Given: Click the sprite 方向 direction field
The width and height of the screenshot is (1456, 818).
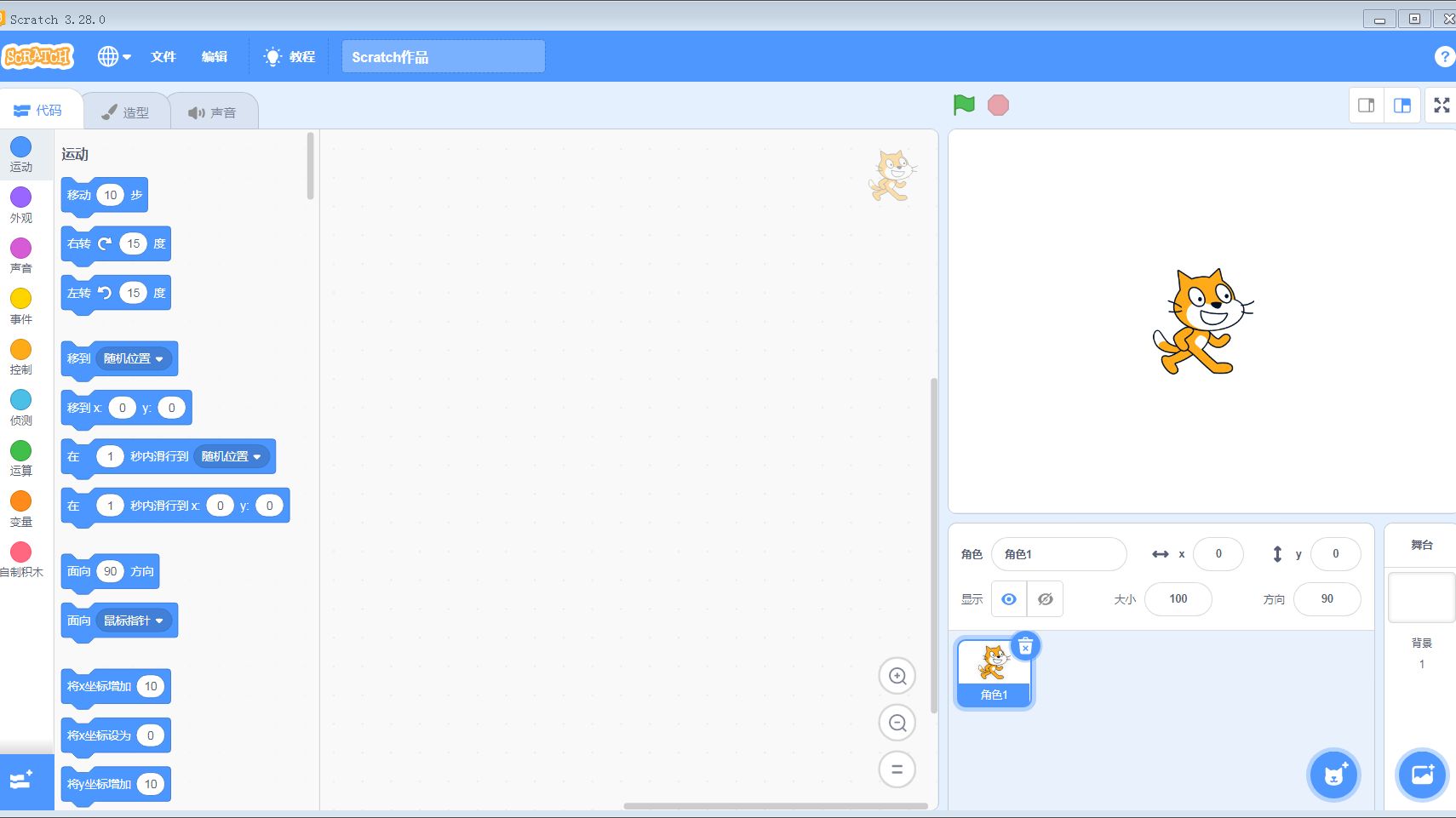Looking at the screenshot, I should (x=1327, y=599).
